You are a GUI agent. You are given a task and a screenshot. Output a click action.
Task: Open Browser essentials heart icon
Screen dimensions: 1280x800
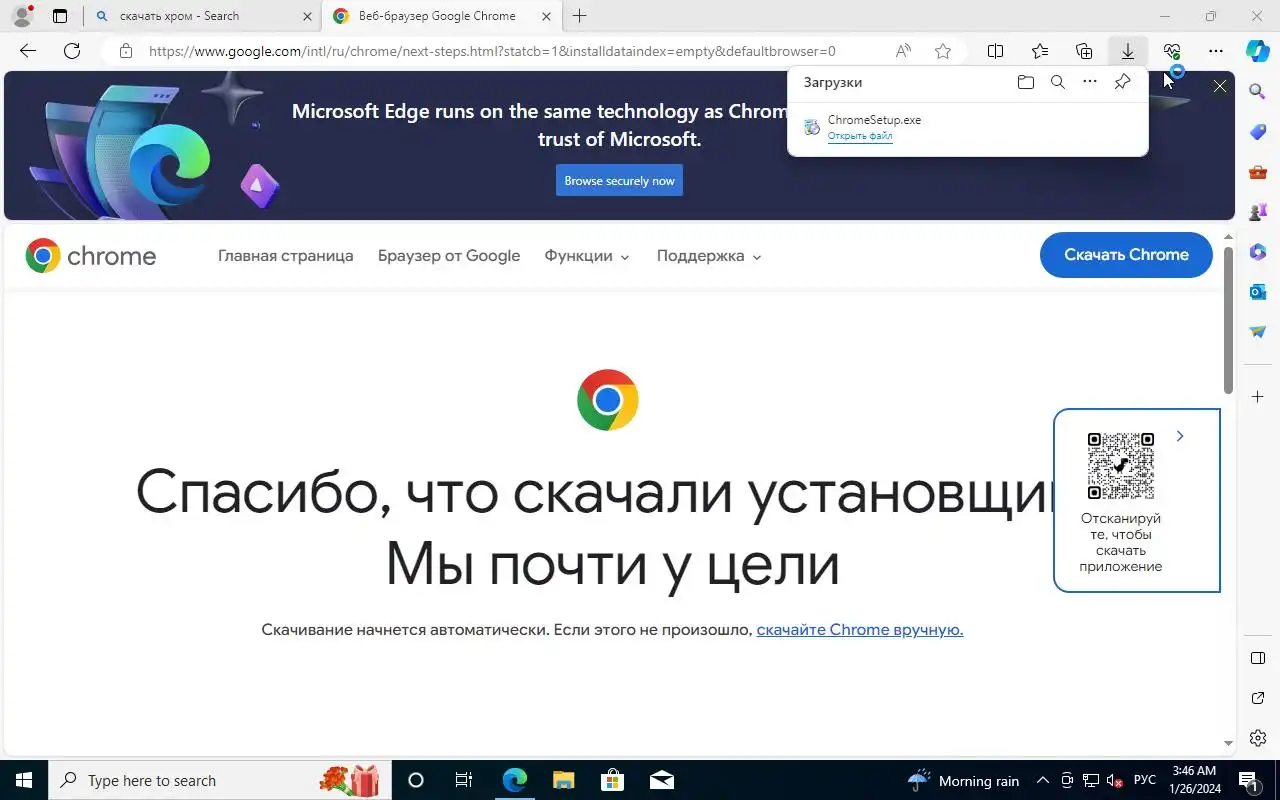coord(1172,51)
